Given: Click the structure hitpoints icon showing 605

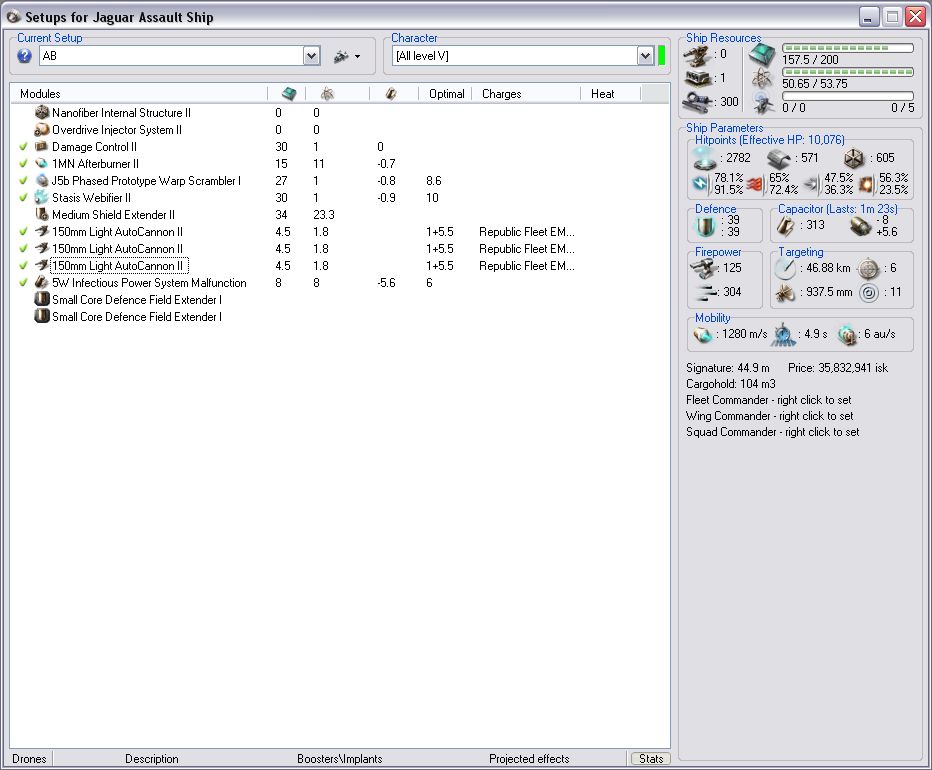Looking at the screenshot, I should (854, 159).
